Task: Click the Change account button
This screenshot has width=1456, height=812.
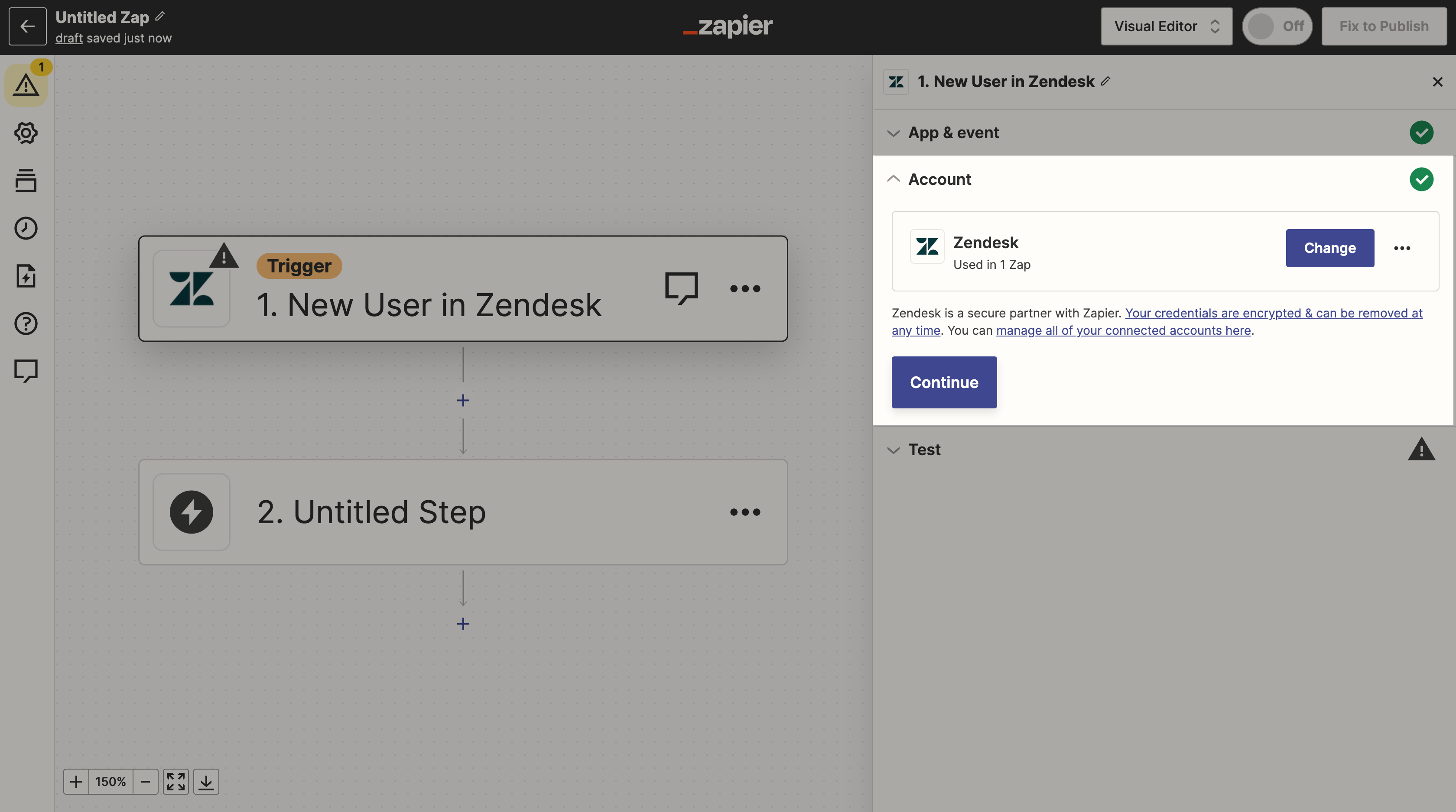Action: coord(1329,248)
